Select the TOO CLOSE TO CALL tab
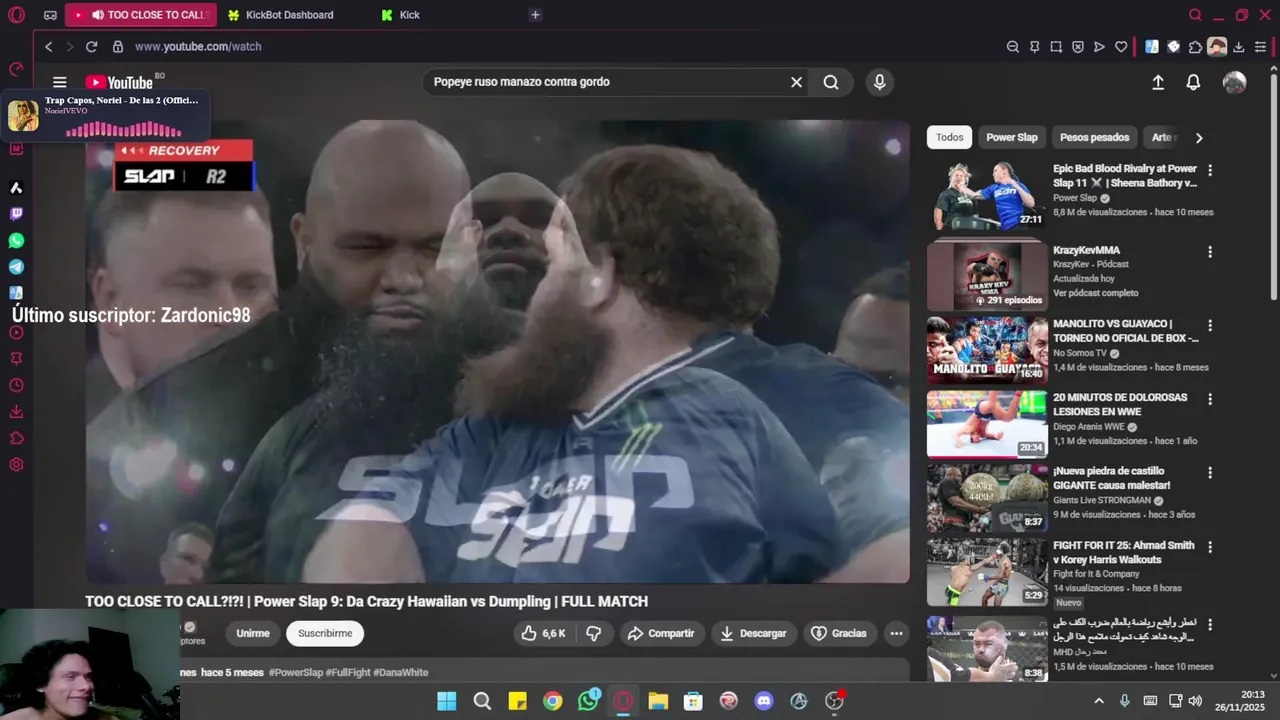1280x720 pixels. (140, 15)
